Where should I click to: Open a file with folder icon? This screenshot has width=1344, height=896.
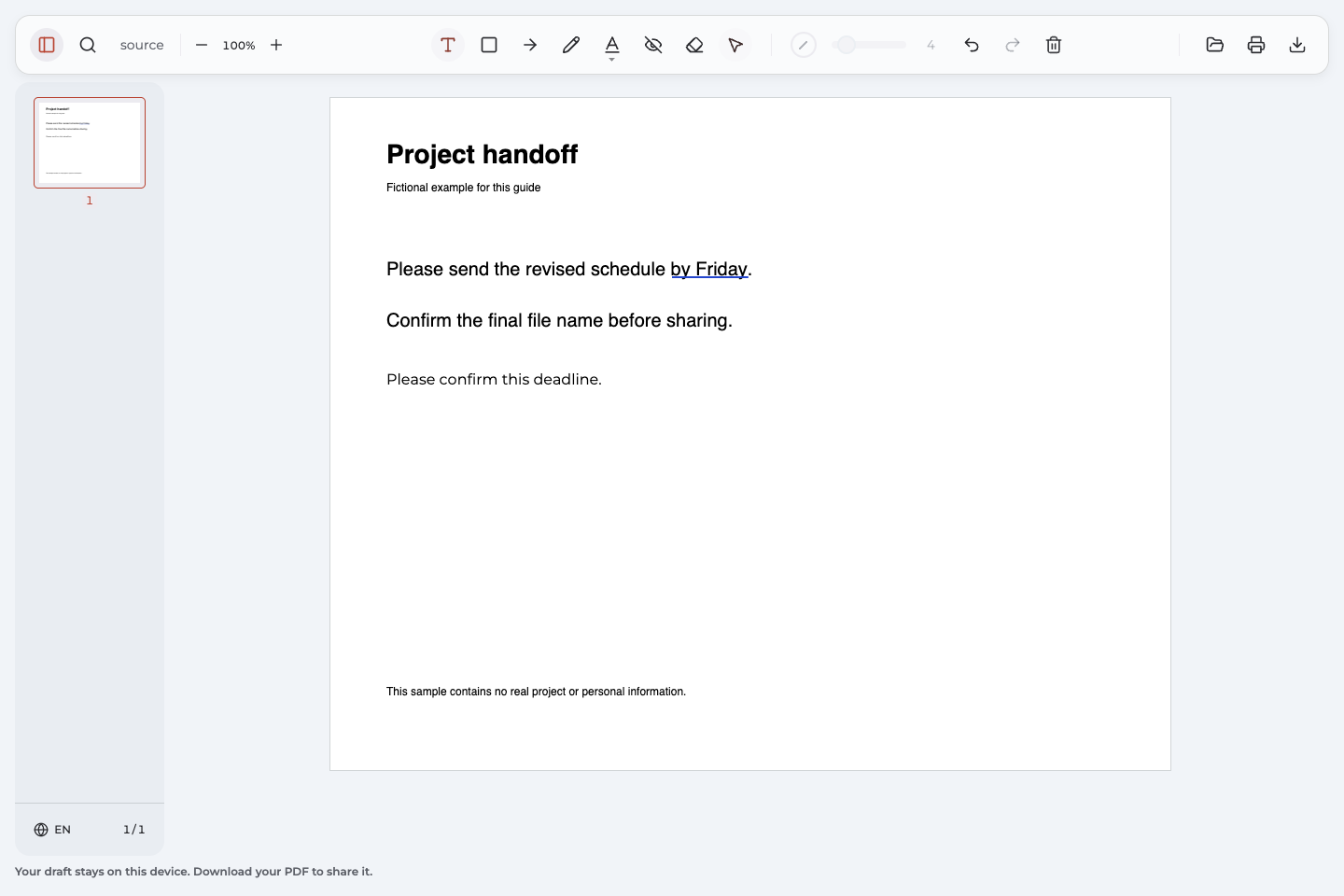(x=1215, y=45)
